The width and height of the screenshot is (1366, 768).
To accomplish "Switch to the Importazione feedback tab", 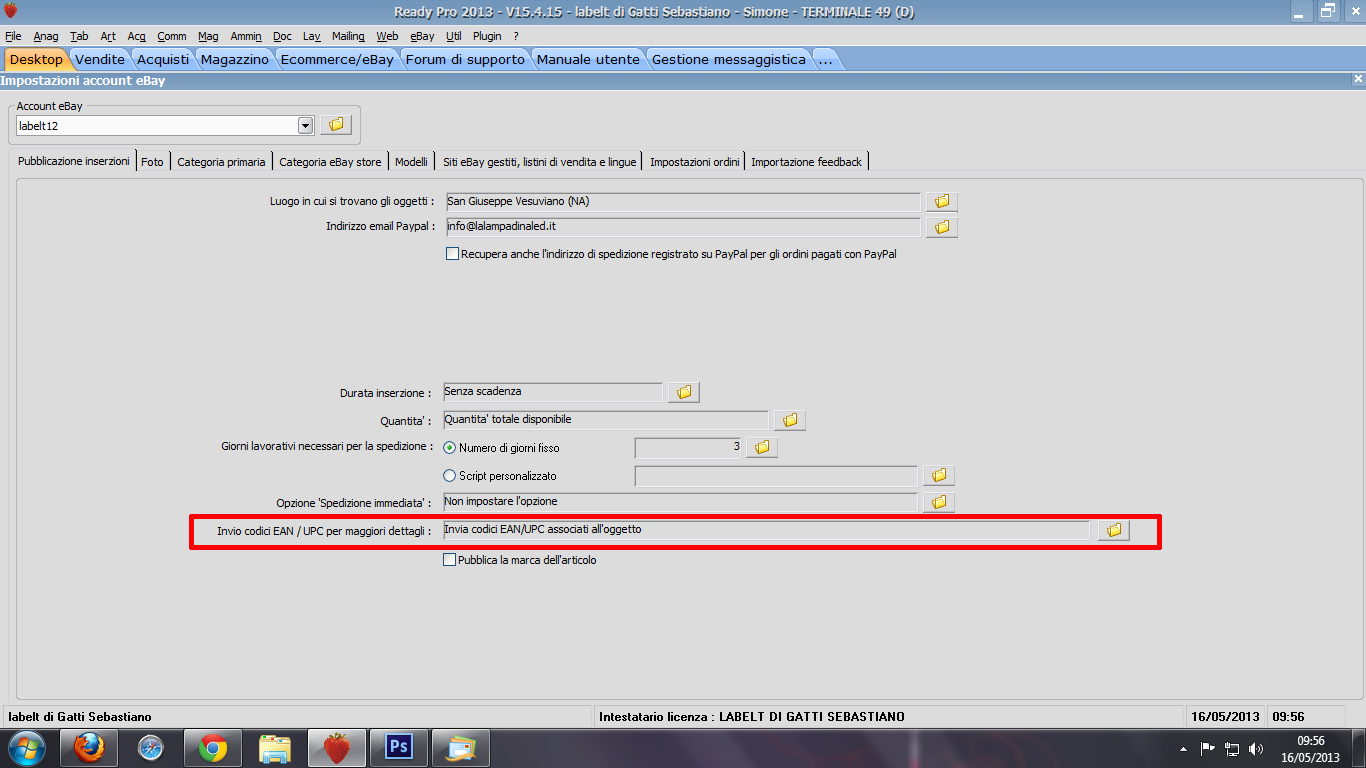I will (806, 161).
